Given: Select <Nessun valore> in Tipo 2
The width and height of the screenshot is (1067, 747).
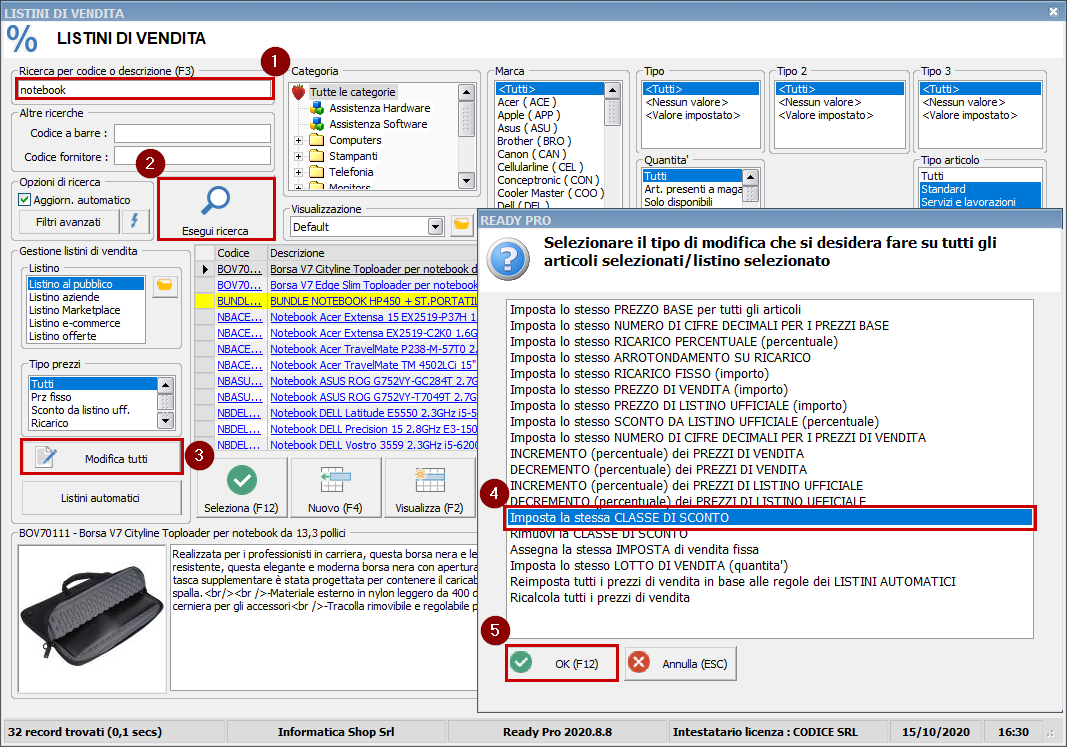Looking at the screenshot, I should [x=820, y=102].
